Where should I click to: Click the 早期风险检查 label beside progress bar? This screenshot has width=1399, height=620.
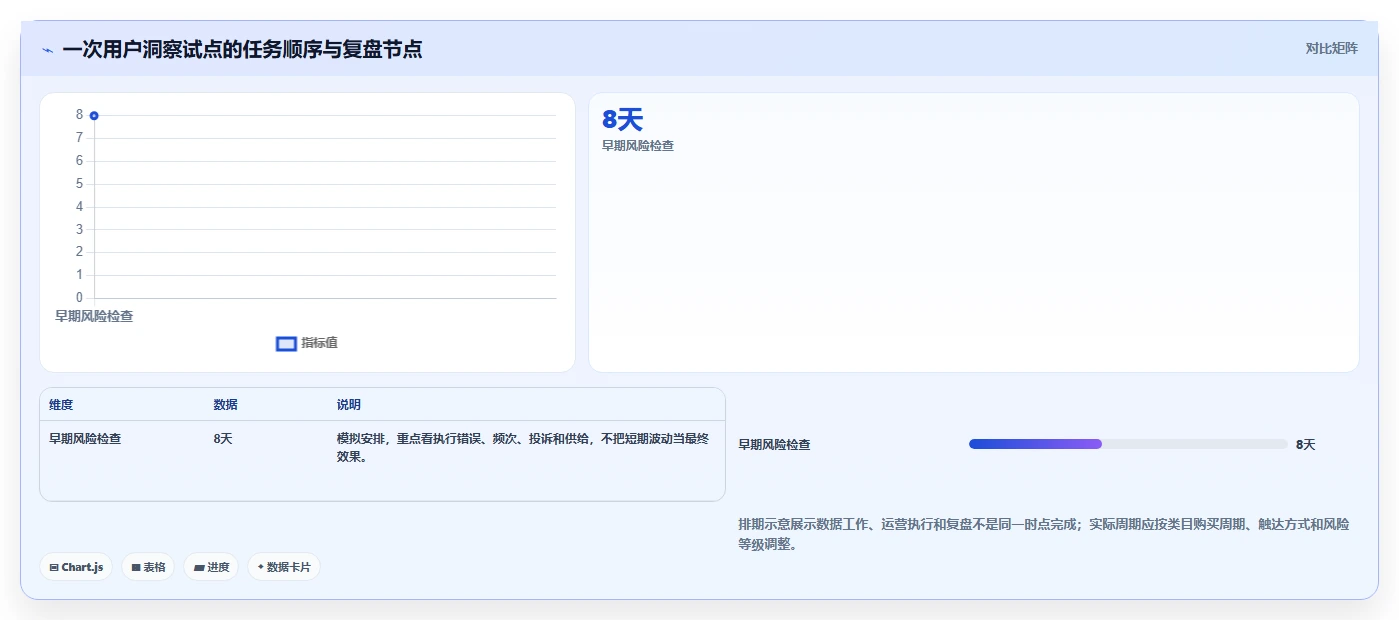pos(775,445)
